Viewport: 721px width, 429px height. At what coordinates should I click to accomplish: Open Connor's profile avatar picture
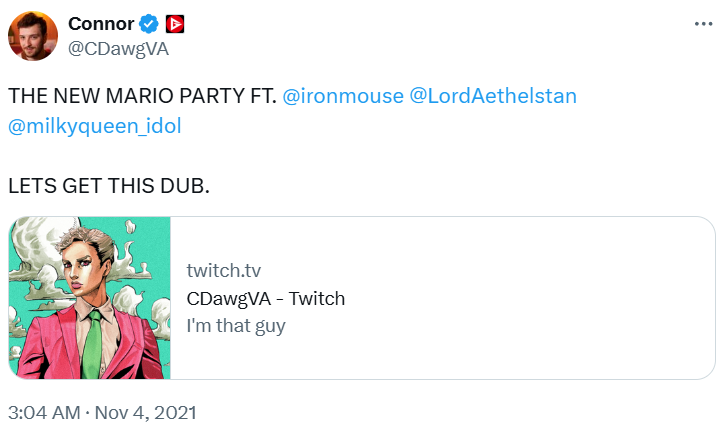pos(33,36)
